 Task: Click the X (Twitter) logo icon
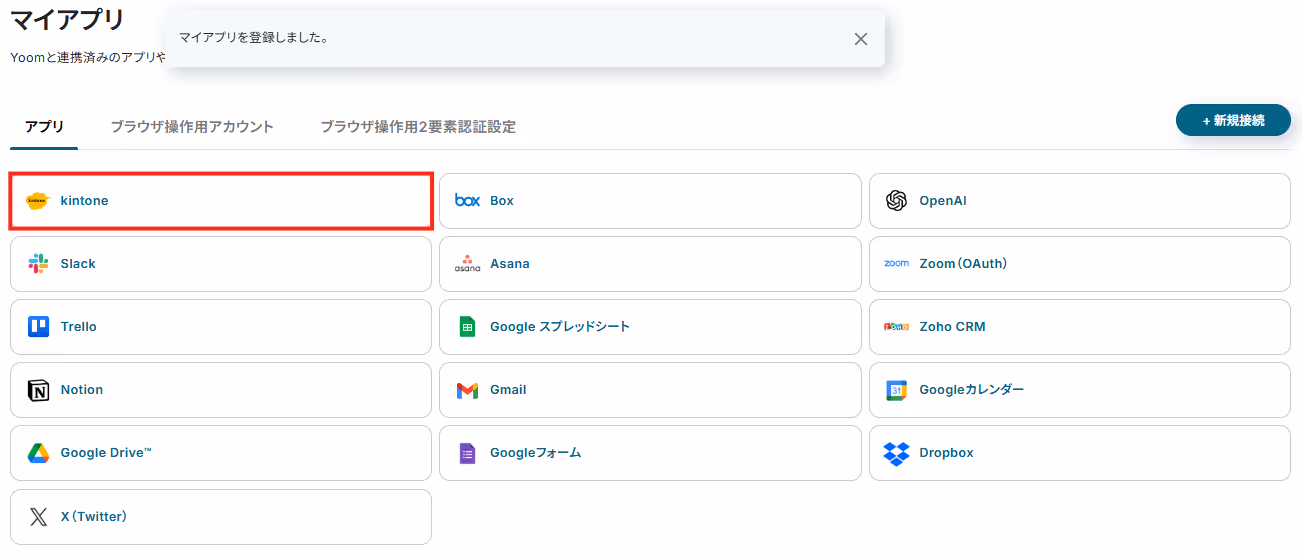(38, 517)
